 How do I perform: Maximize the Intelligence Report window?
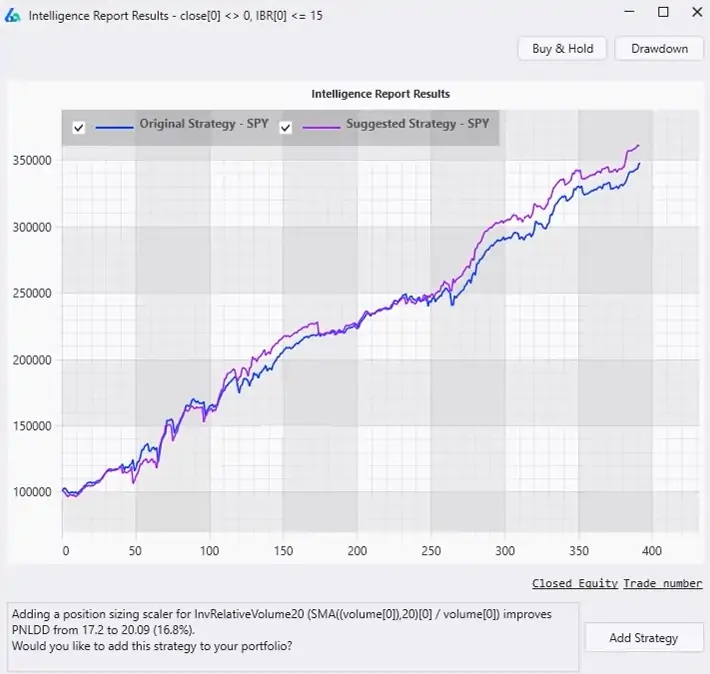(x=663, y=12)
